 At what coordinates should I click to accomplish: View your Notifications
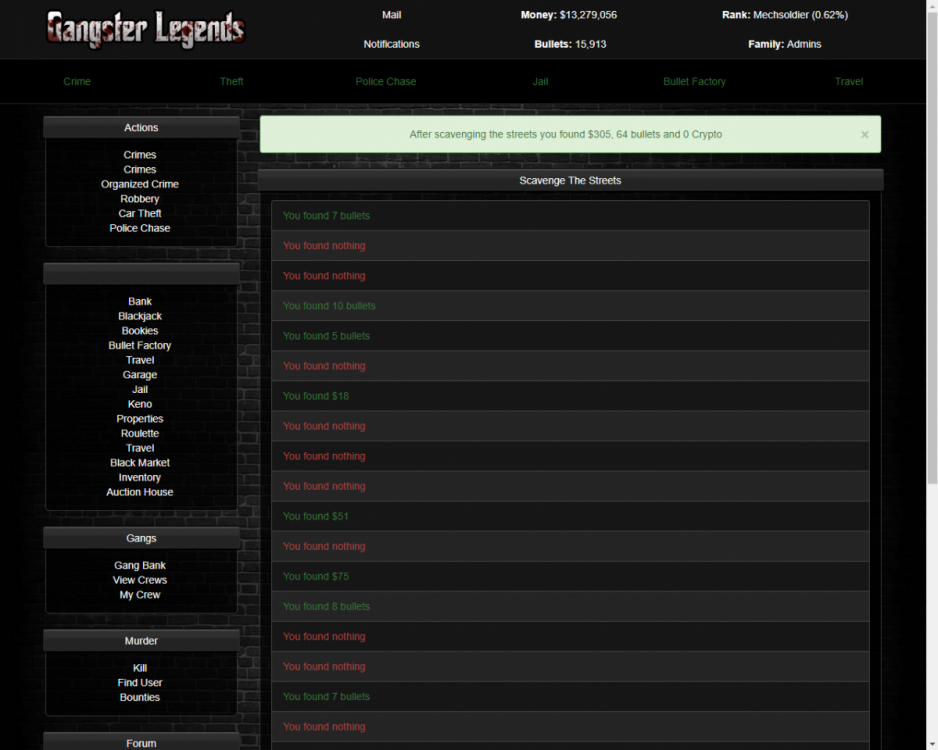[x=391, y=44]
